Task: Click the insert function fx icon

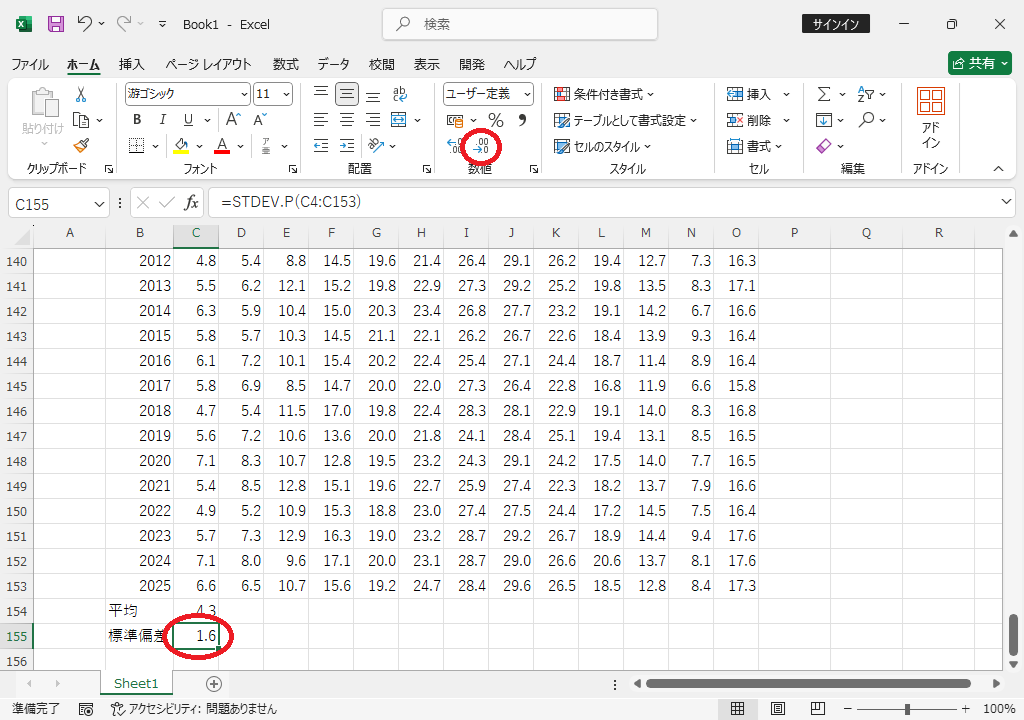Action: 191,203
